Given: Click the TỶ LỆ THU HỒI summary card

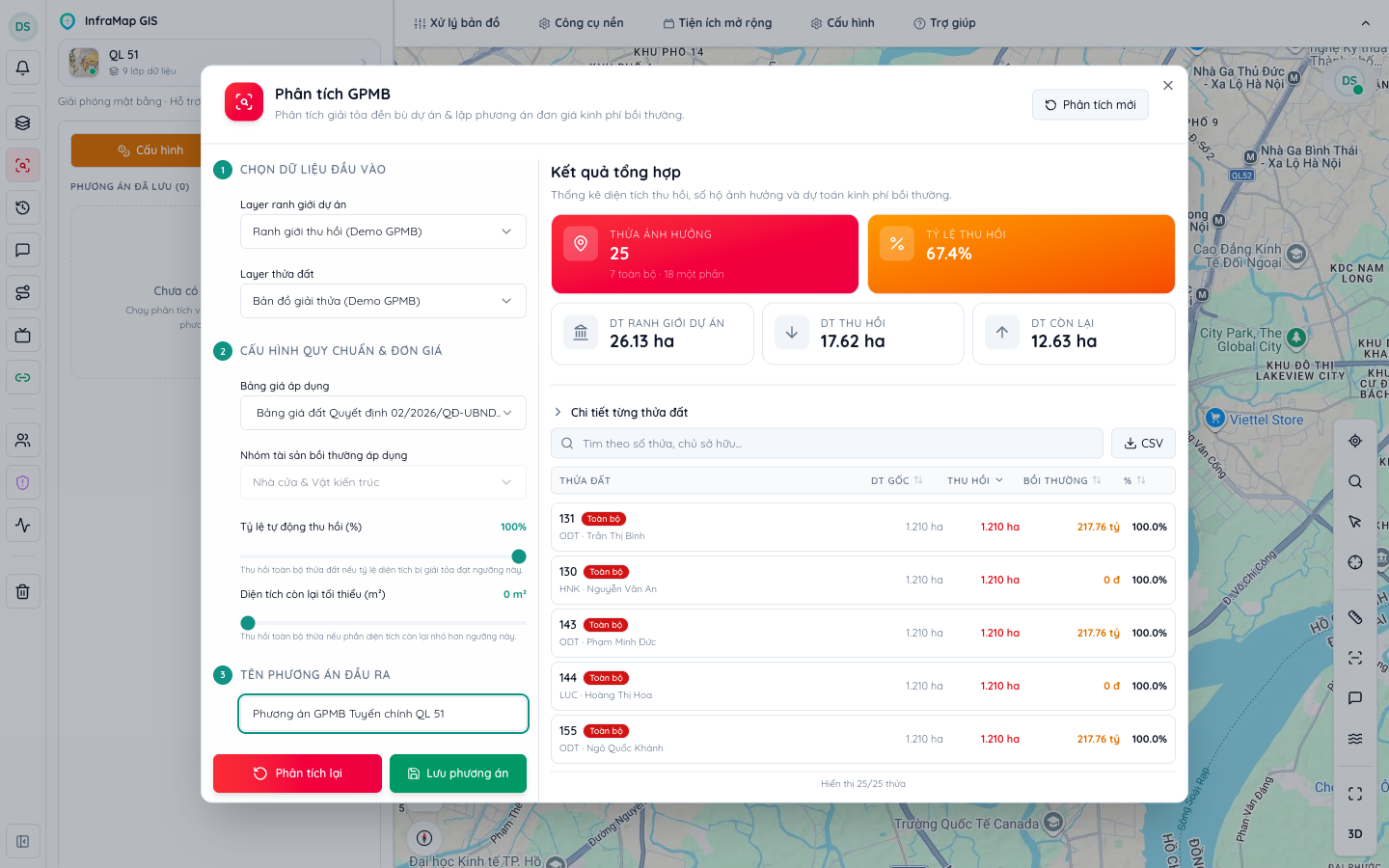Looking at the screenshot, I should (1021, 254).
